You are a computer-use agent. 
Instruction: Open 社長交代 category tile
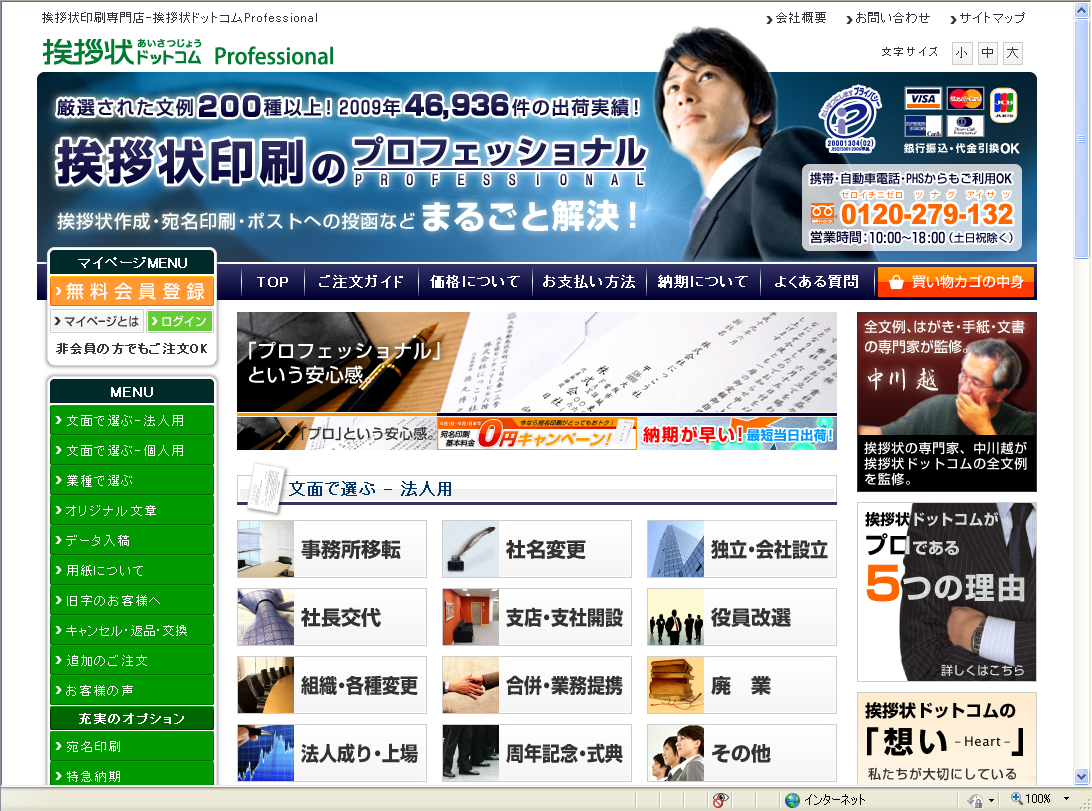[x=332, y=617]
